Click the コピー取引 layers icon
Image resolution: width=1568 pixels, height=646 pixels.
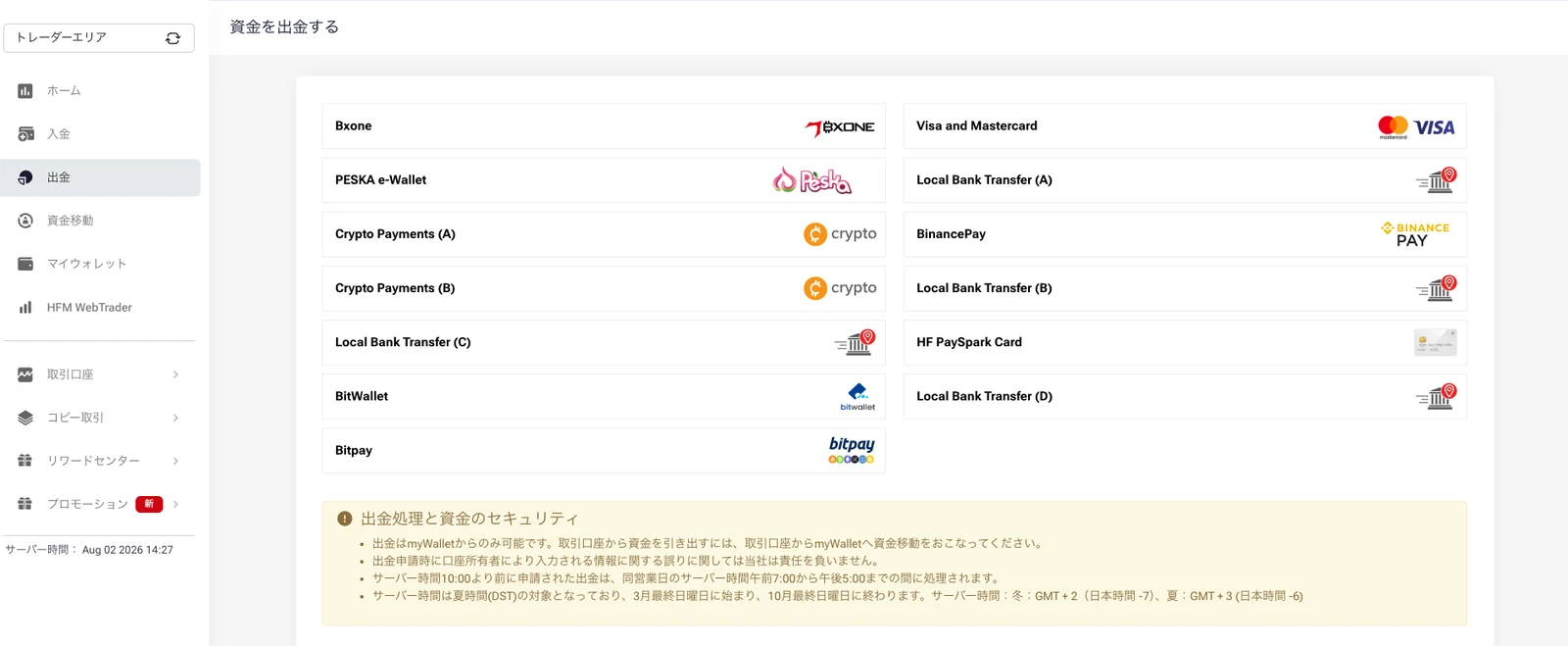click(x=25, y=418)
